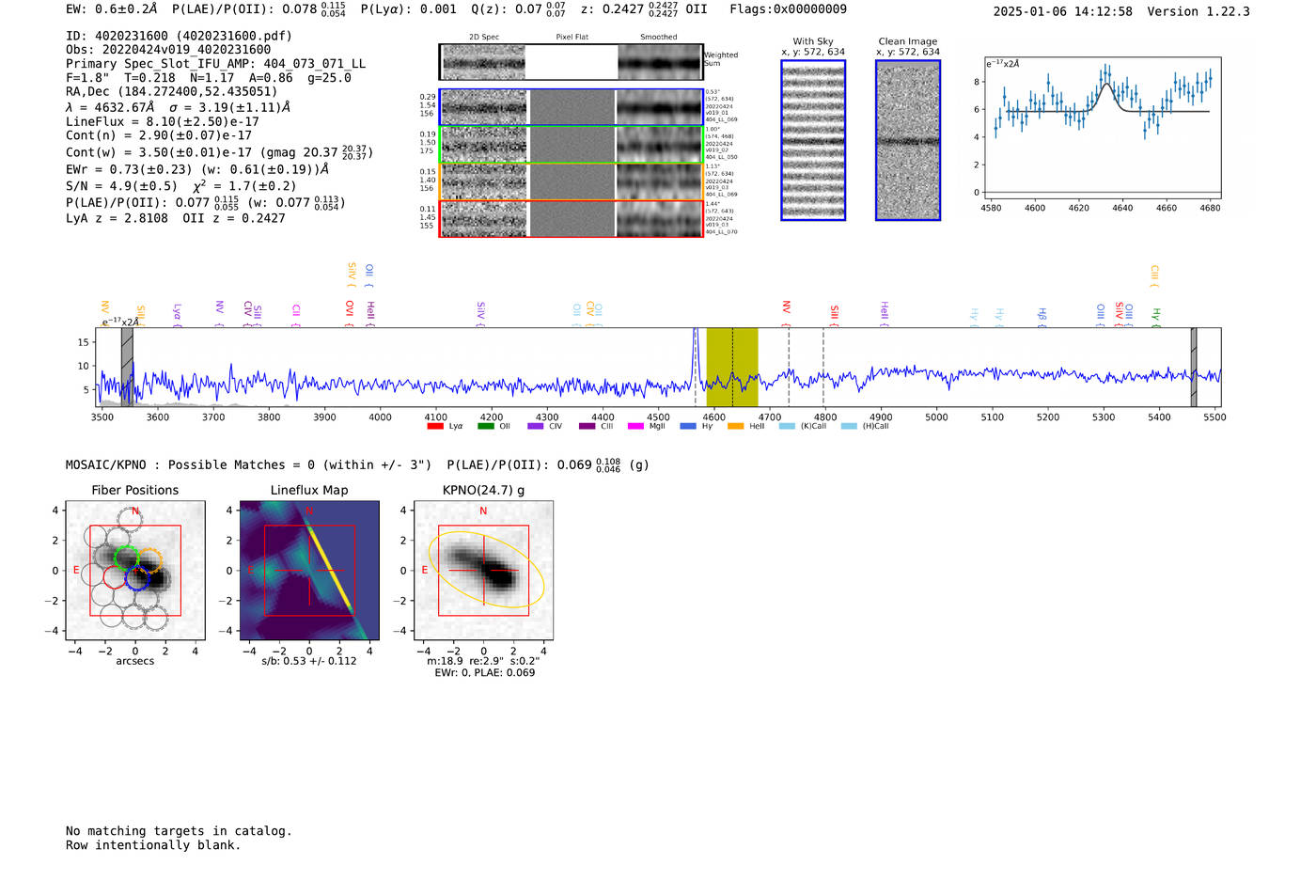Click the (H)CaII legend swatch
The height and width of the screenshot is (896, 1316).
click(849, 427)
